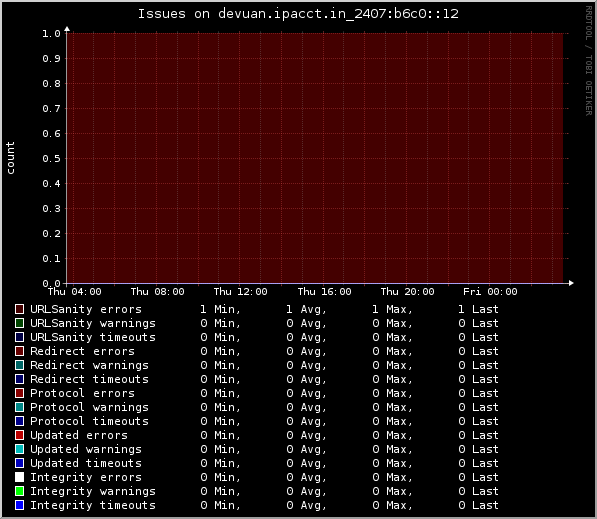Click the URLSanity timeouts legend swatch
Image resolution: width=597 pixels, height=519 pixels.
click(19, 337)
